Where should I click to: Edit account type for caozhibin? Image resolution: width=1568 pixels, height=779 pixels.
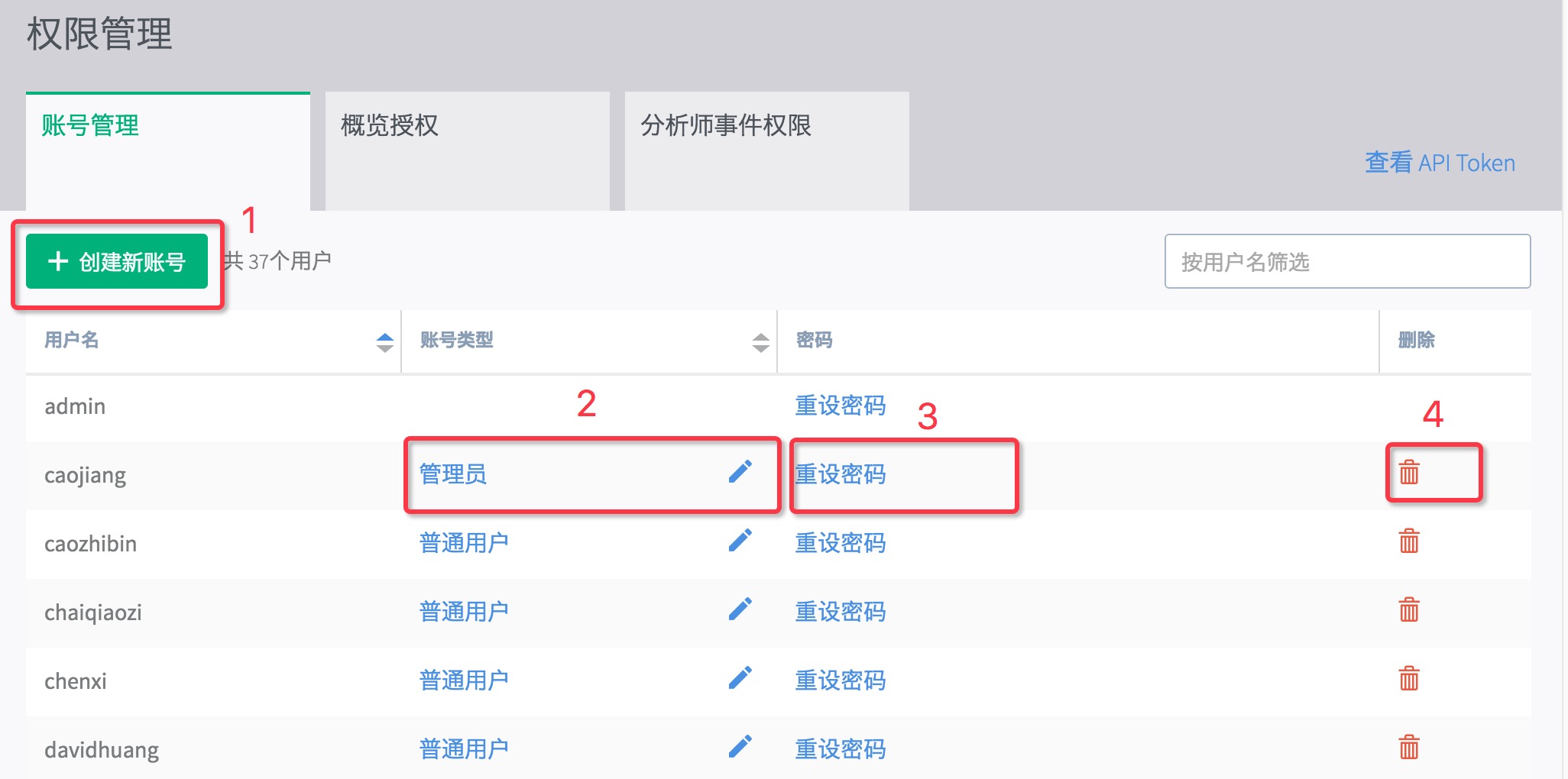pyautogui.click(x=740, y=541)
